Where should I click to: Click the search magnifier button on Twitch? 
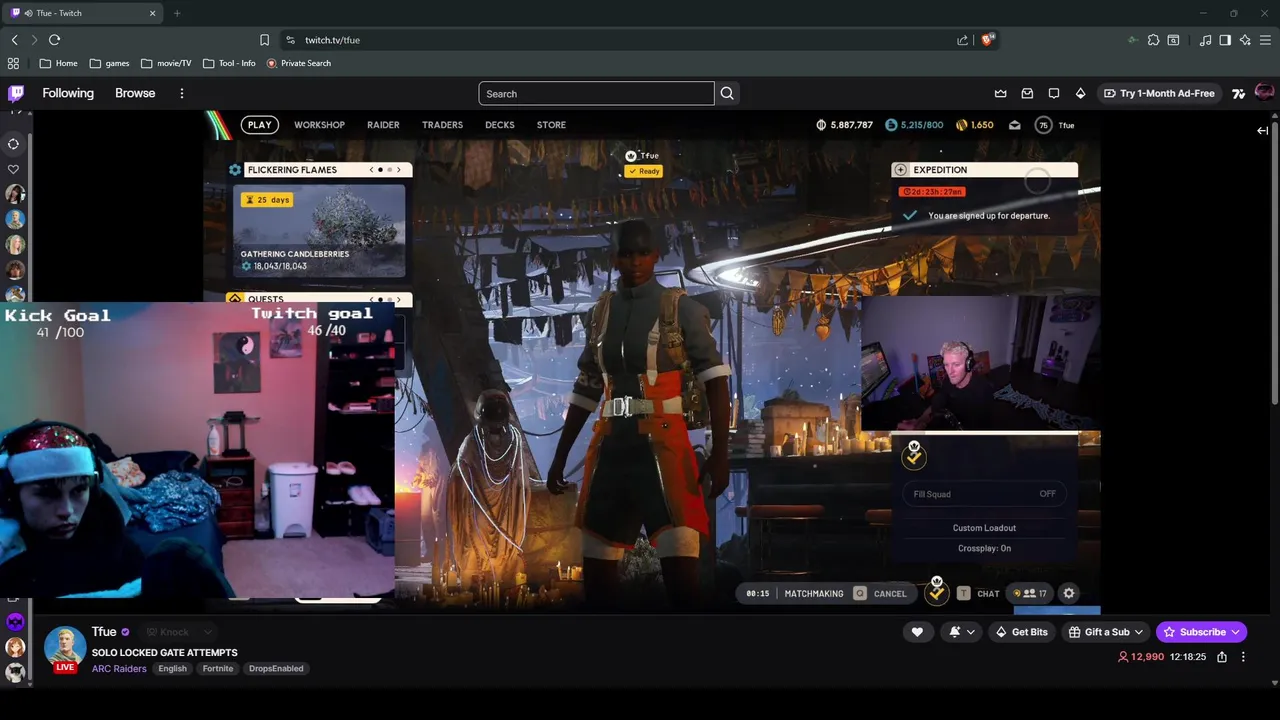point(727,93)
